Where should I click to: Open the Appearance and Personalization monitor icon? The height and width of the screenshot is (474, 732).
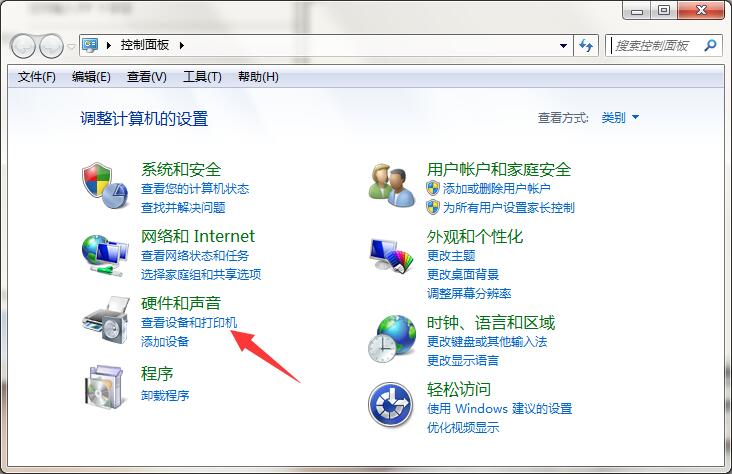point(392,255)
